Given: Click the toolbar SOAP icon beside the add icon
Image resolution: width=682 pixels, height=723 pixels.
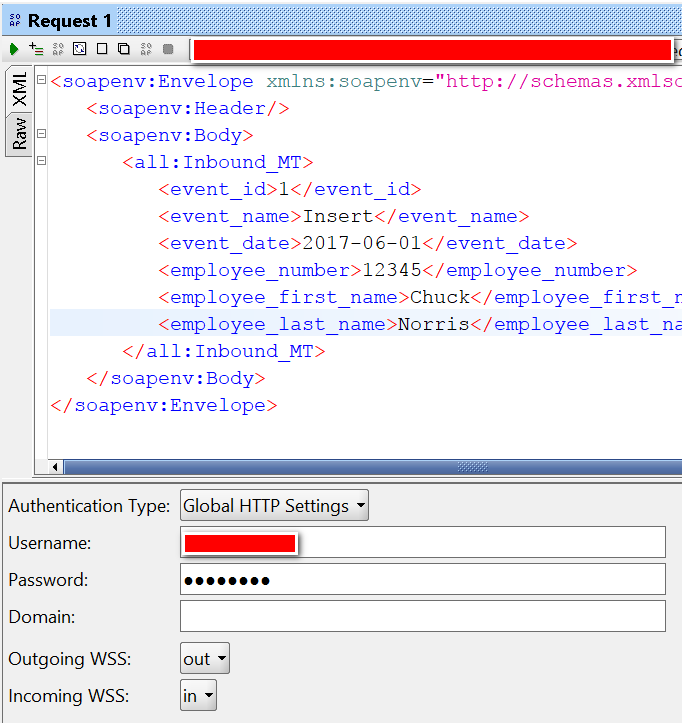Looking at the screenshot, I should pyautogui.click(x=58, y=49).
